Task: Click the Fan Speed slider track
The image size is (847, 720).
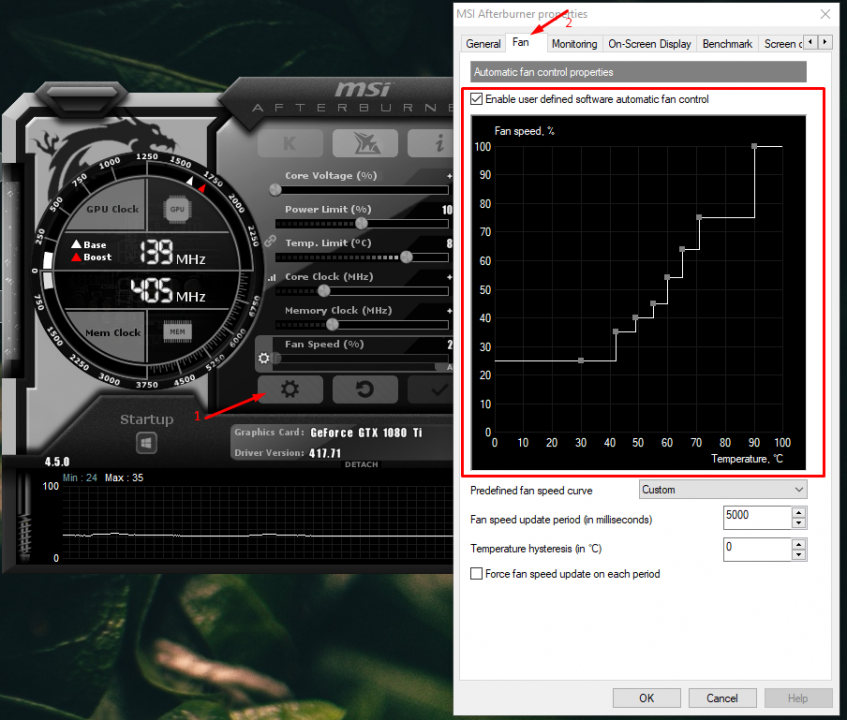Action: 361,358
